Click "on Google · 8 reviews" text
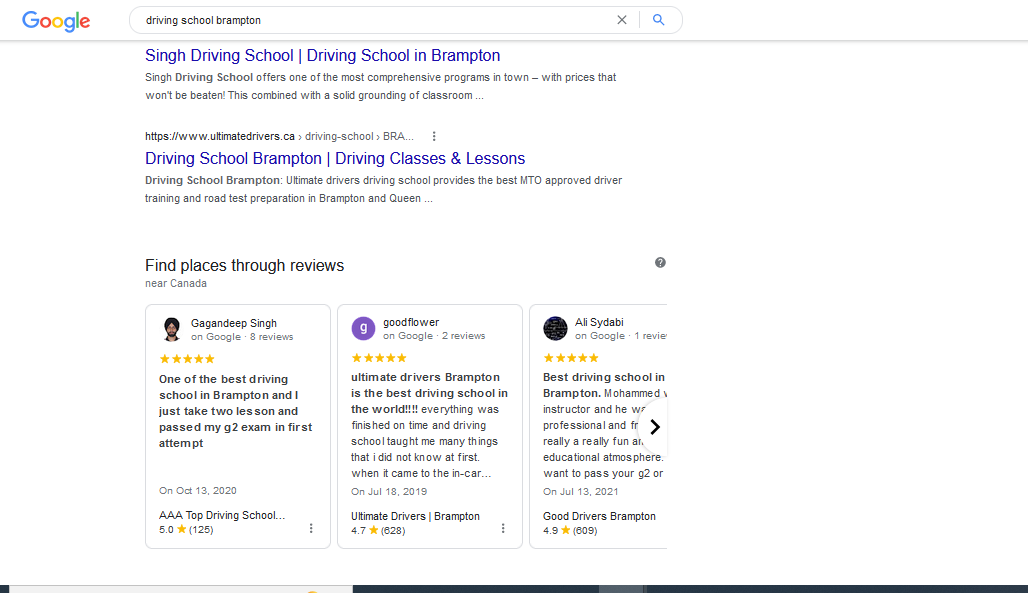 point(242,337)
